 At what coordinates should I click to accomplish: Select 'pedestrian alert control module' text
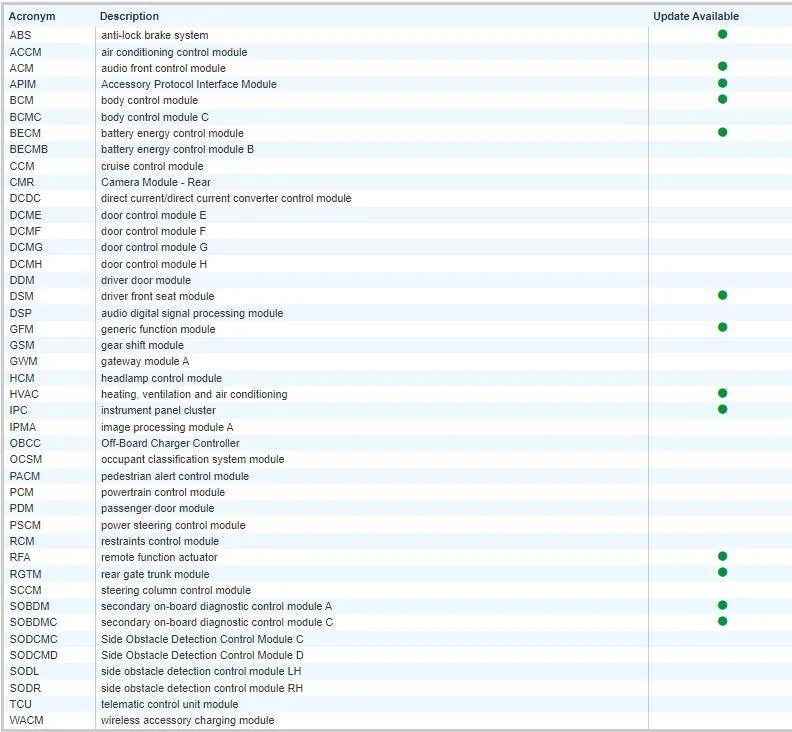coord(175,476)
